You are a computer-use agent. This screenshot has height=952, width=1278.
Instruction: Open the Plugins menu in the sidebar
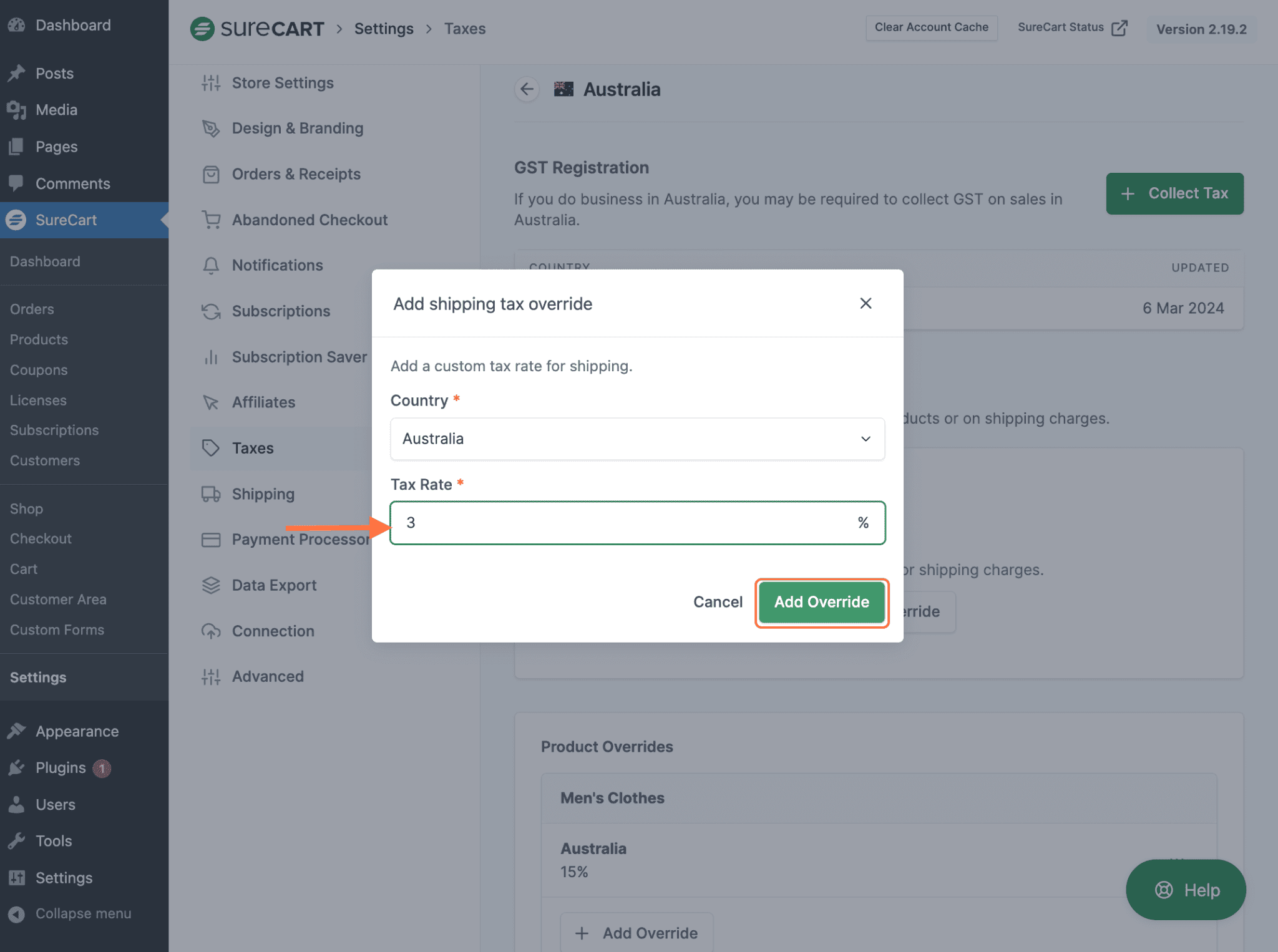(59, 767)
